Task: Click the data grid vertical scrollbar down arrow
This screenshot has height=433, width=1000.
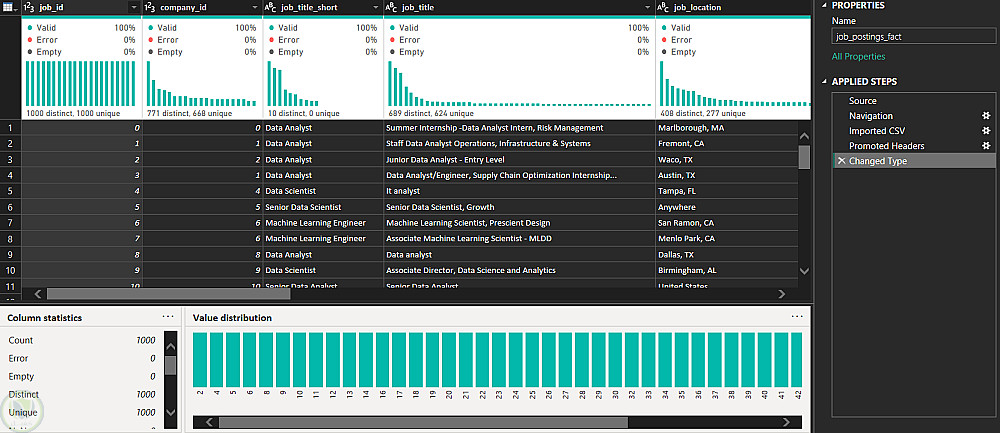Action: [x=804, y=271]
